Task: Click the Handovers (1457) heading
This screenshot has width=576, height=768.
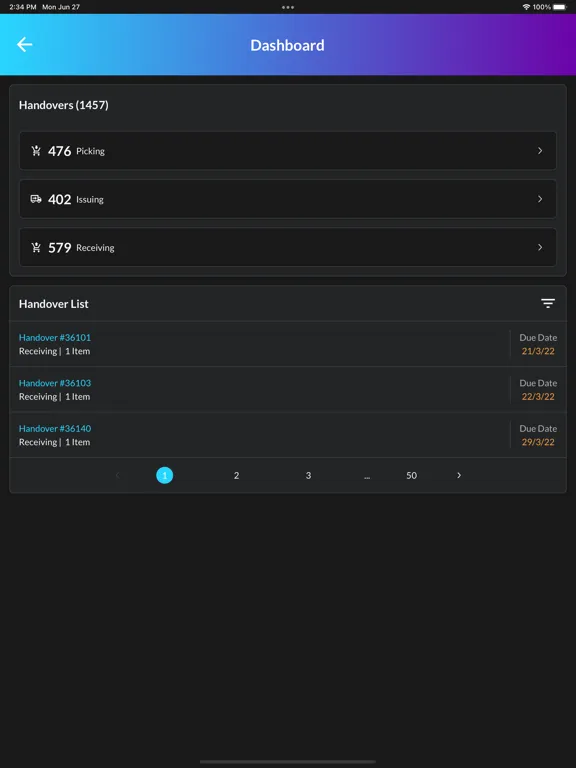Action: (64, 105)
